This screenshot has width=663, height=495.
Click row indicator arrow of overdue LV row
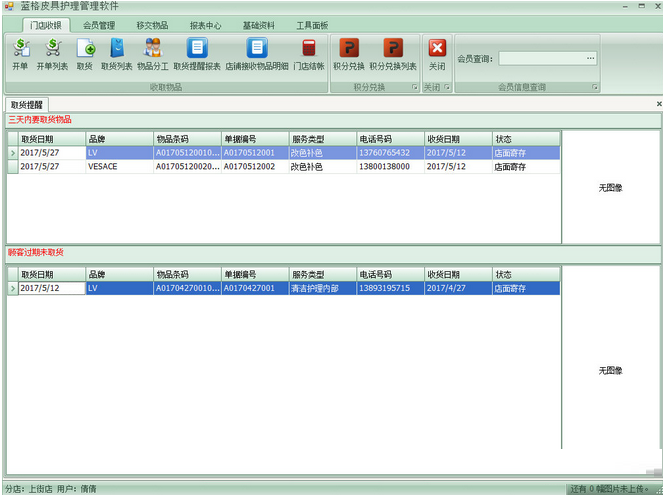(x=13, y=288)
